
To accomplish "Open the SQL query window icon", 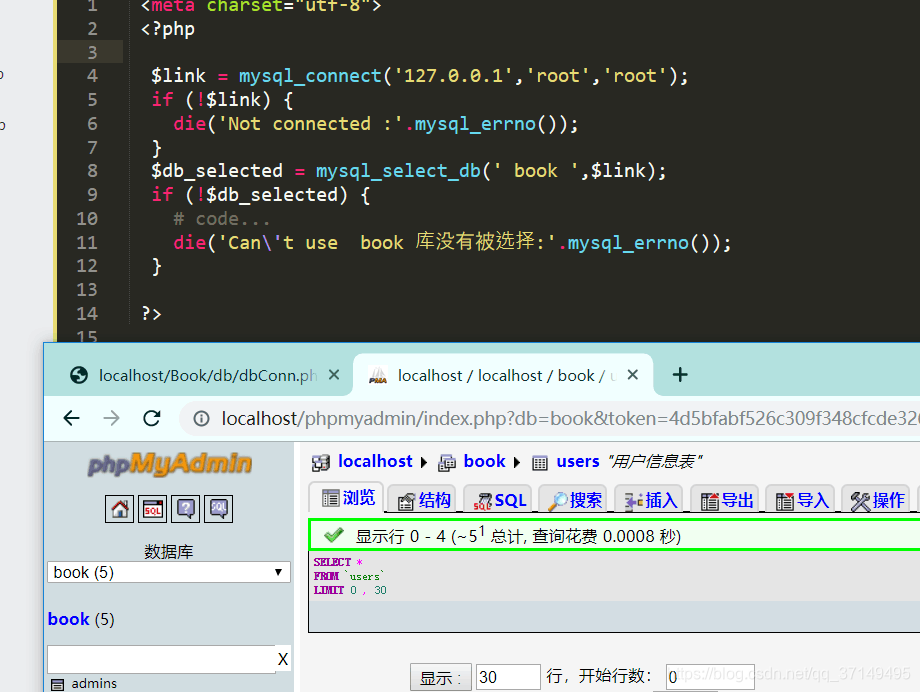I will tap(153, 508).
